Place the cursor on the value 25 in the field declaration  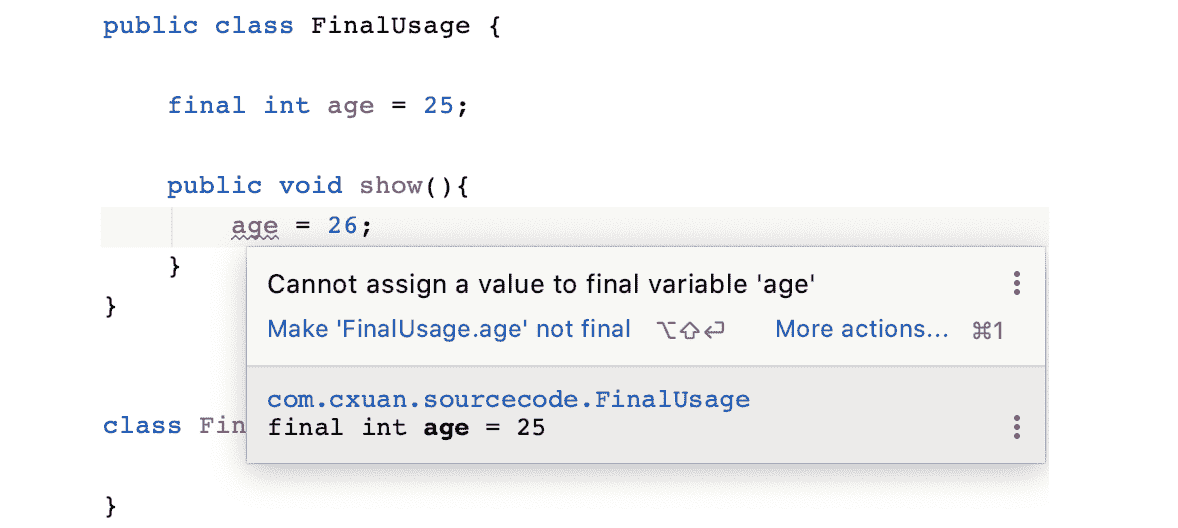click(x=438, y=106)
